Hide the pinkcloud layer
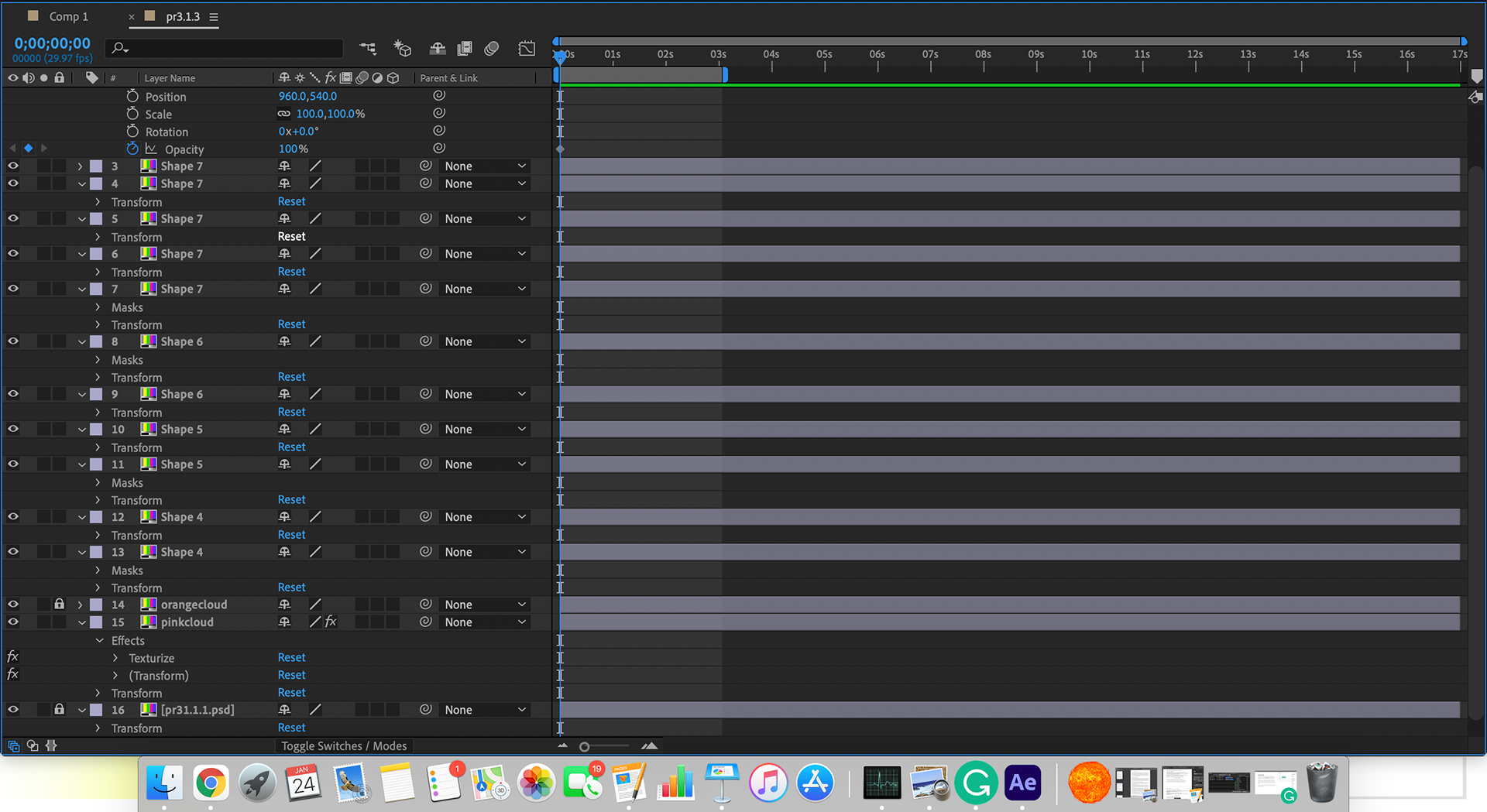The height and width of the screenshot is (812, 1487). tap(13, 622)
